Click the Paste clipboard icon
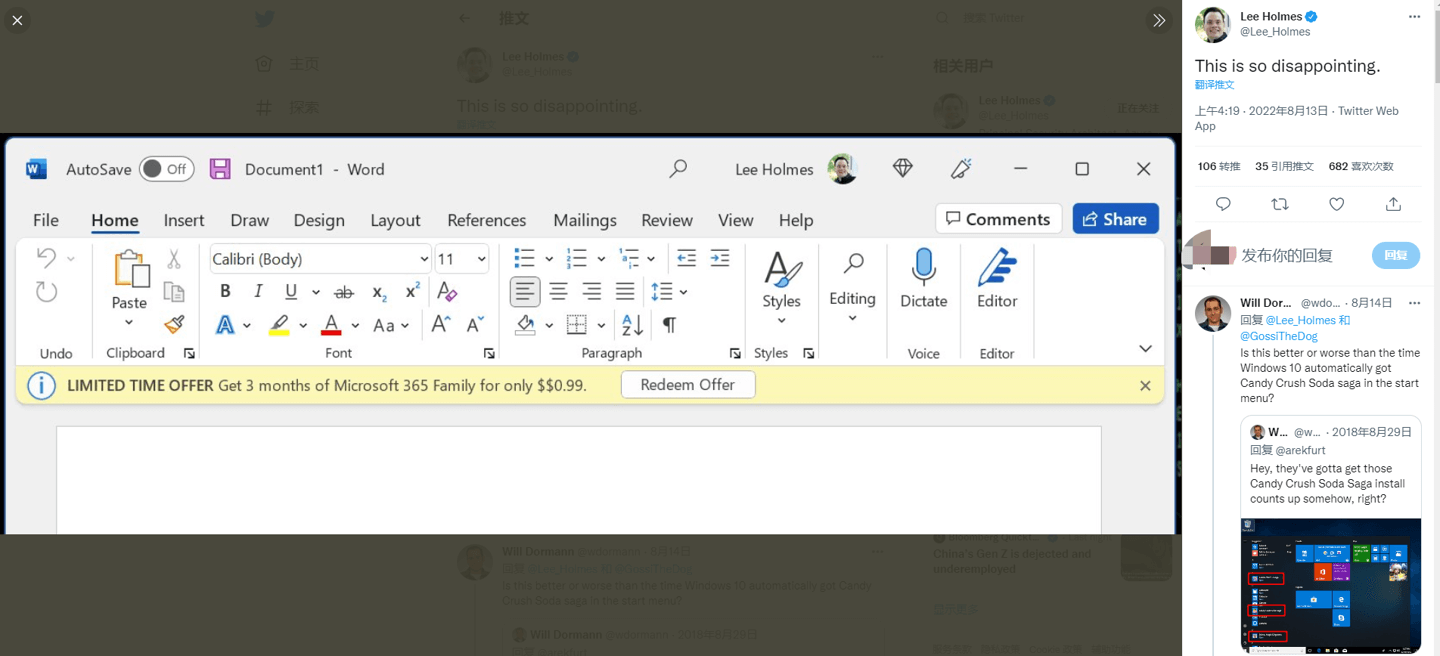Screen dimensions: 1440x656 (x=130, y=269)
